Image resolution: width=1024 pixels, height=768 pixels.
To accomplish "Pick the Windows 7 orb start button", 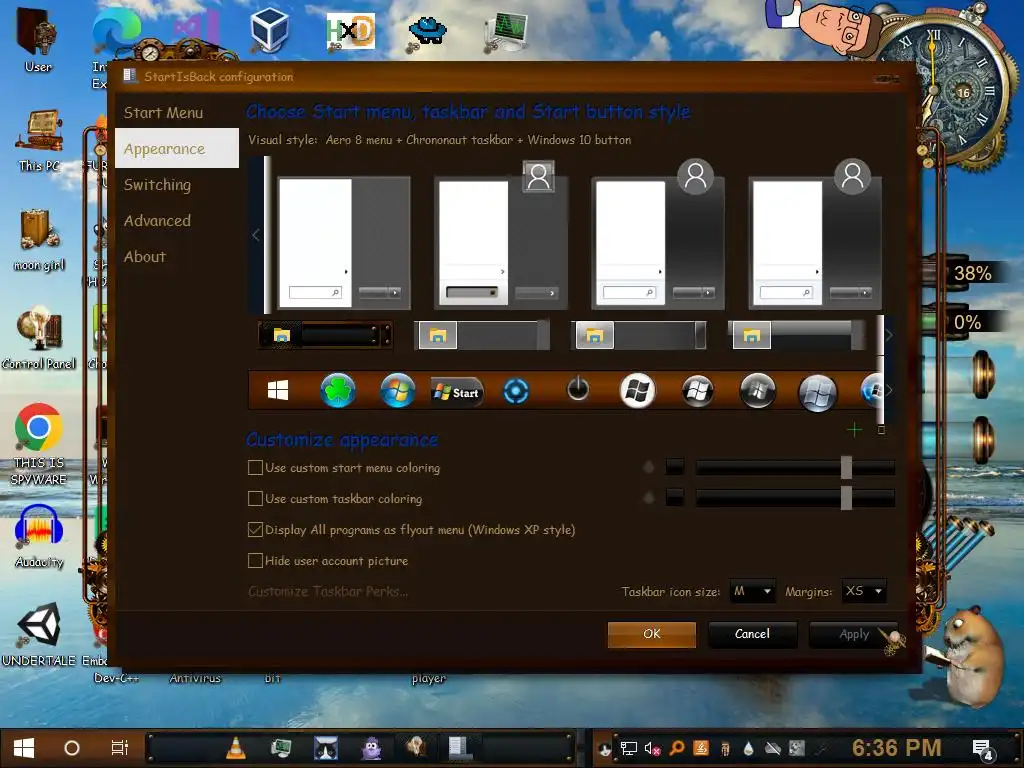I will tap(397, 391).
